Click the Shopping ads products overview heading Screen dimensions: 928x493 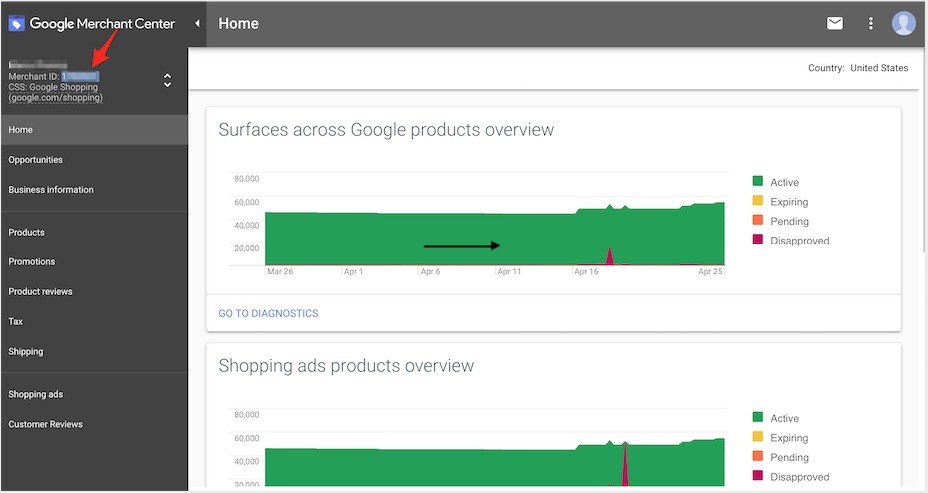point(346,366)
